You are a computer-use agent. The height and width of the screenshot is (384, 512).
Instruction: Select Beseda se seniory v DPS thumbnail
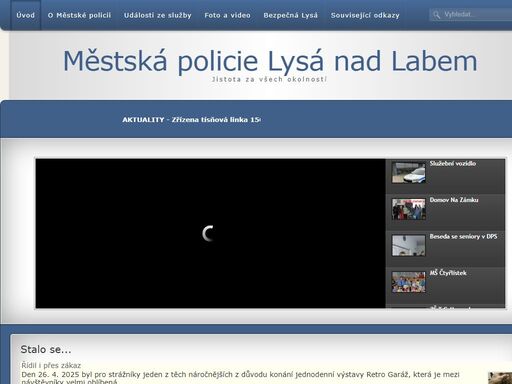409,246
